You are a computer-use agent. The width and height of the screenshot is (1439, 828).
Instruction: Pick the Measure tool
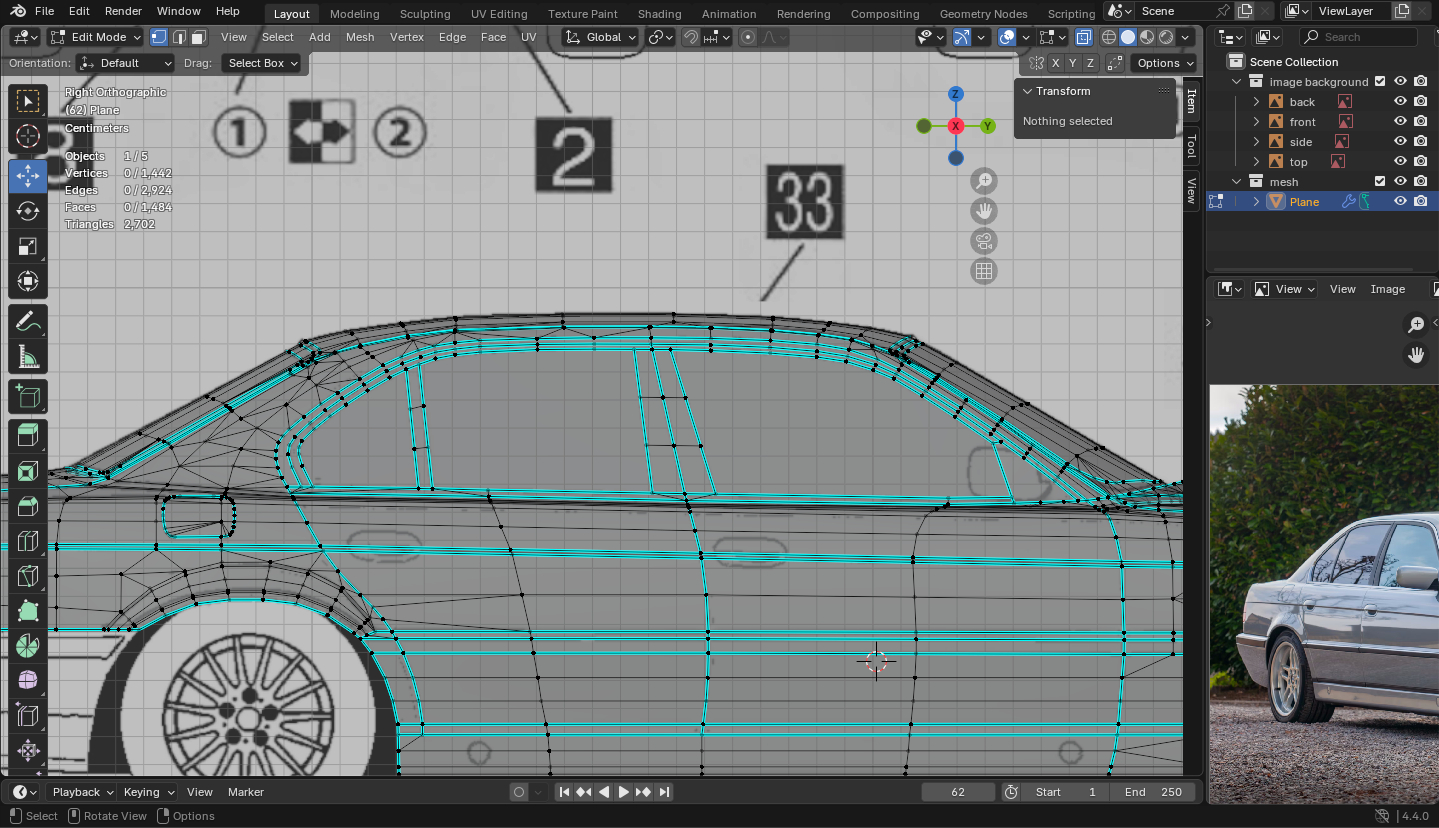tap(28, 358)
